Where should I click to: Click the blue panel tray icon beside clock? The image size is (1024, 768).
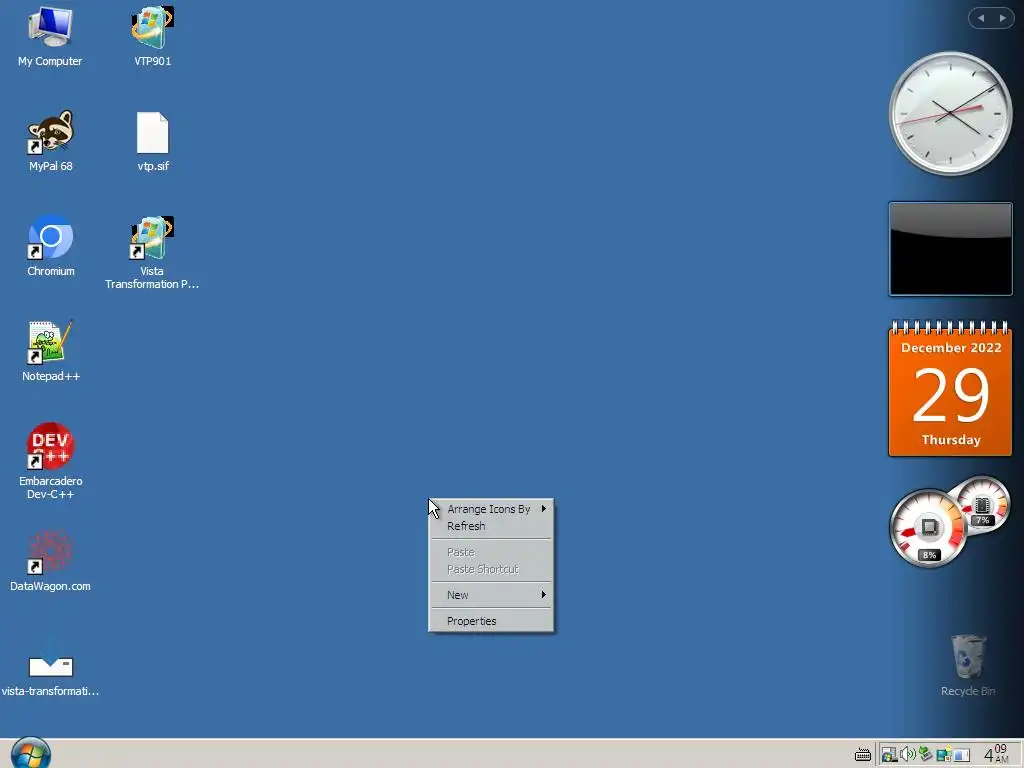(961, 755)
